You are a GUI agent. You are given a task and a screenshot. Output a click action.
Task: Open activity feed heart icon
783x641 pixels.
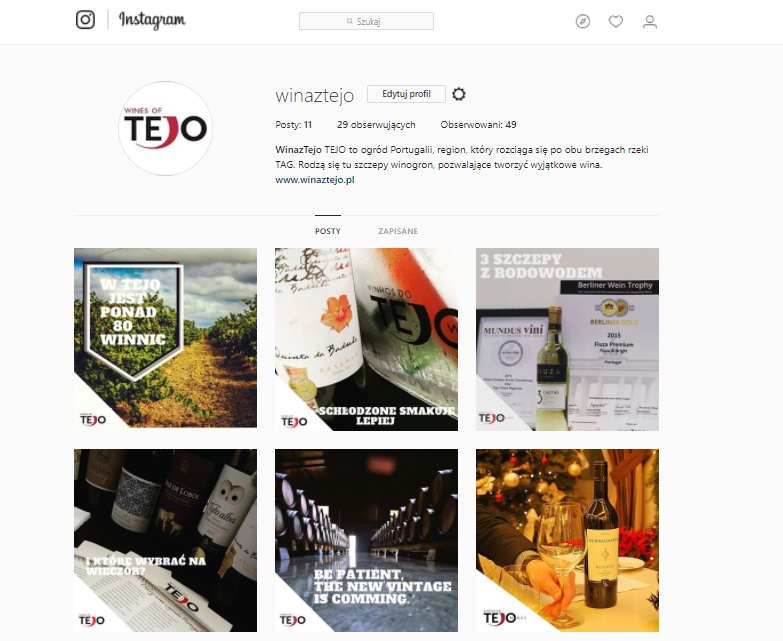pos(616,21)
